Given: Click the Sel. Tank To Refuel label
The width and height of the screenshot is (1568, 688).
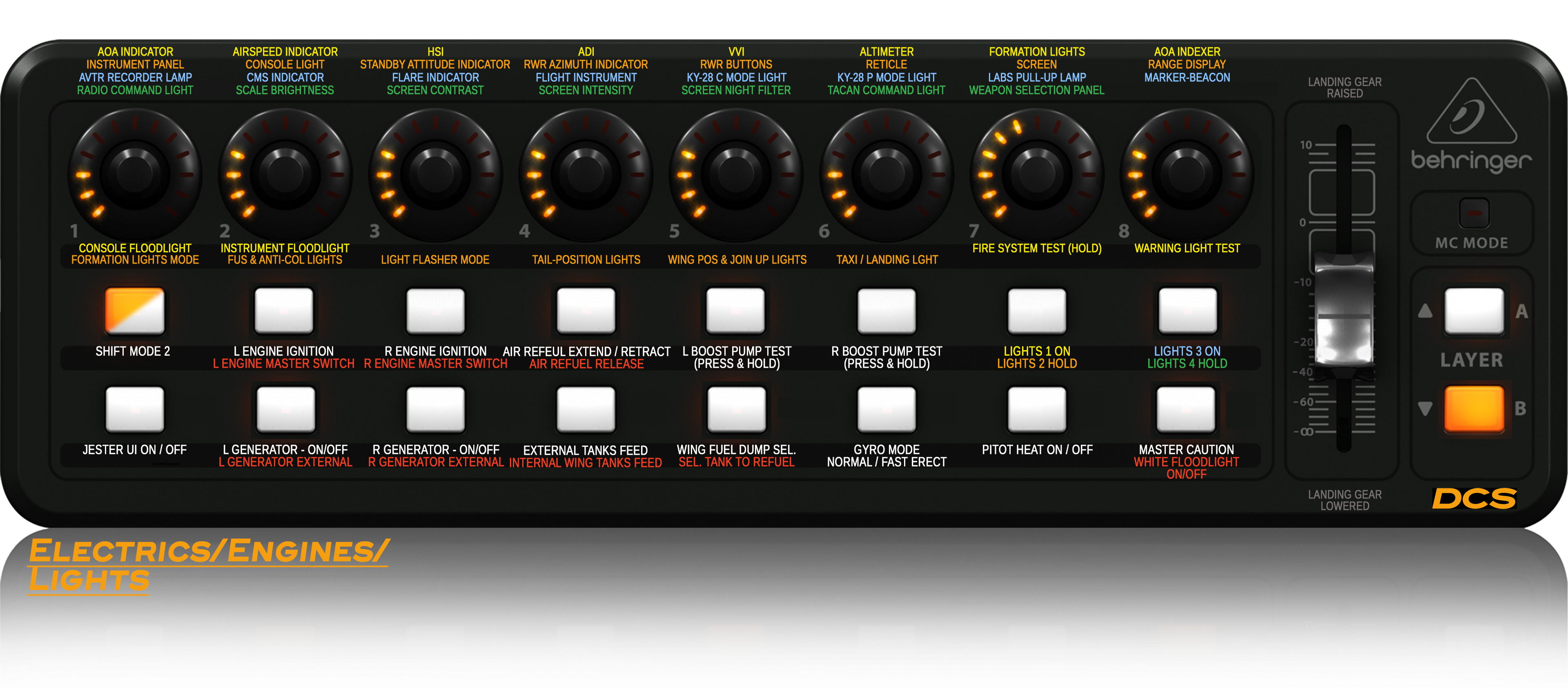Looking at the screenshot, I should (737, 462).
